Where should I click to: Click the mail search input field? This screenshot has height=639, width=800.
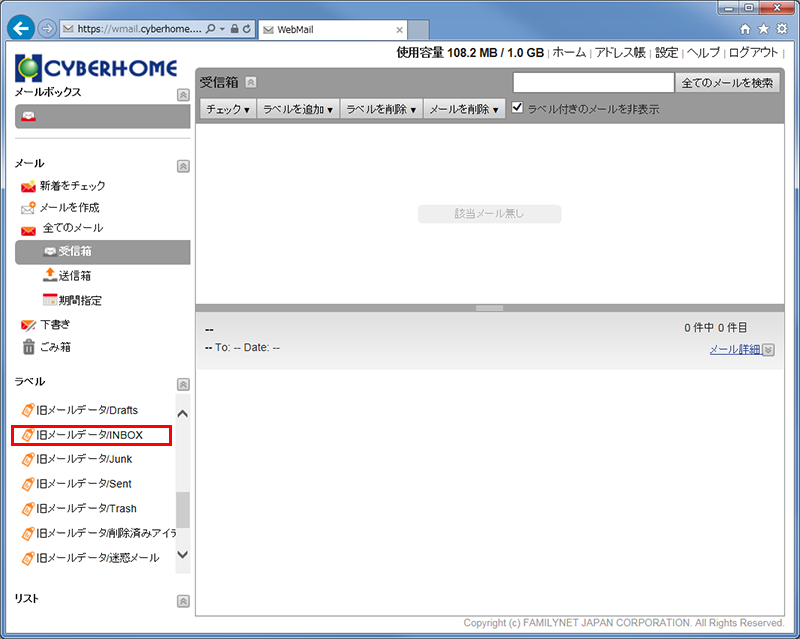[593, 83]
